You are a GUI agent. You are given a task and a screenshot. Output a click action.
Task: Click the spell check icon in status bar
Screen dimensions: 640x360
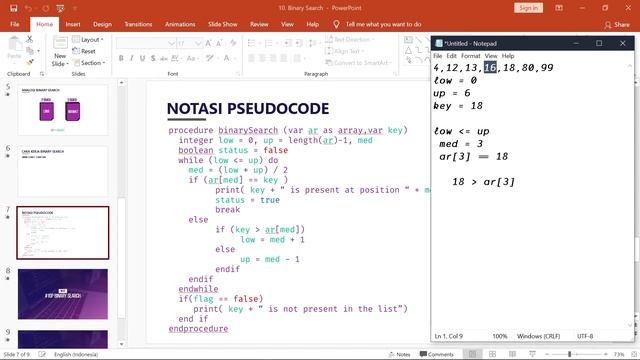(x=42, y=354)
